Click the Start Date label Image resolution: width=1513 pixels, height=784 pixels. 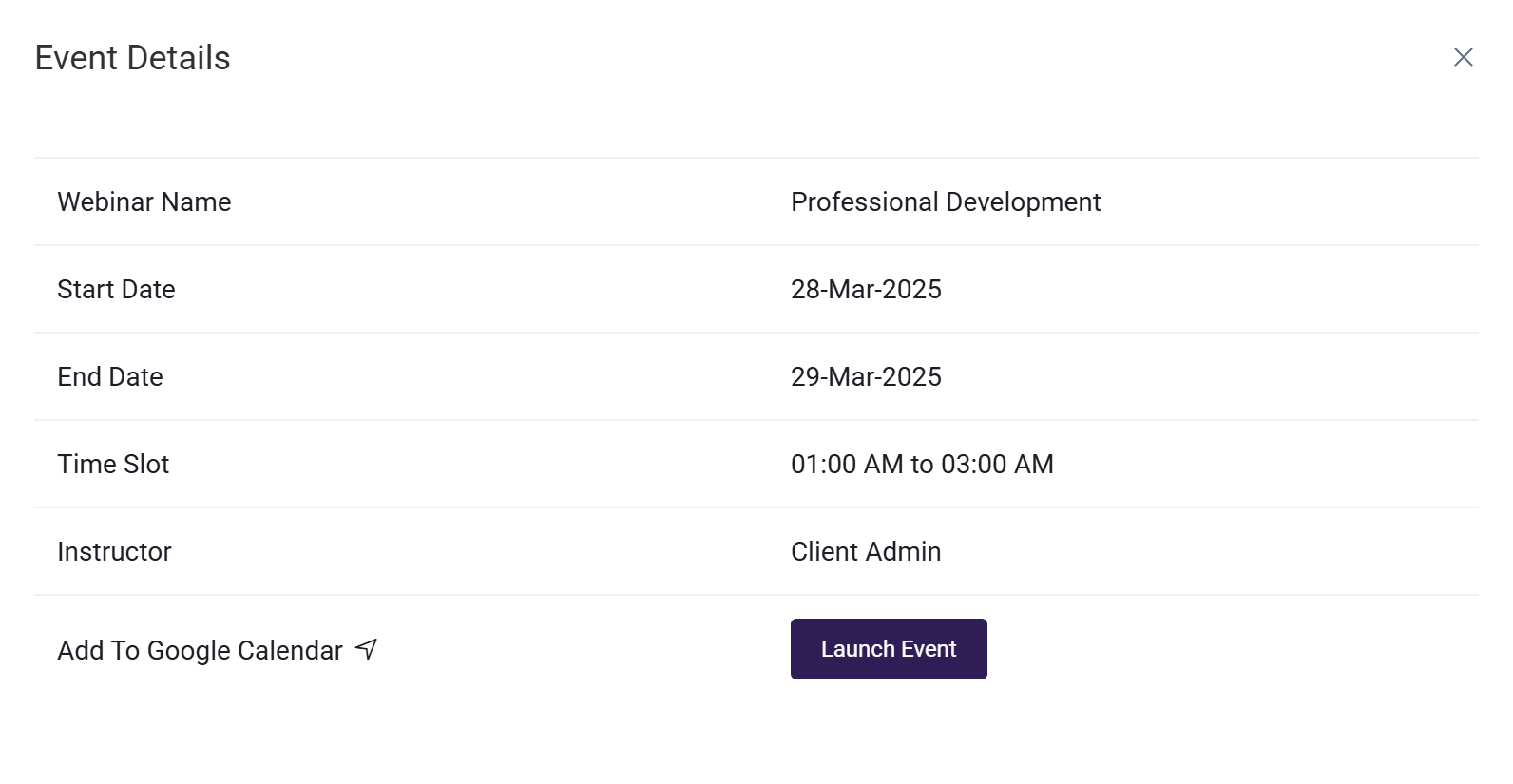point(116,289)
